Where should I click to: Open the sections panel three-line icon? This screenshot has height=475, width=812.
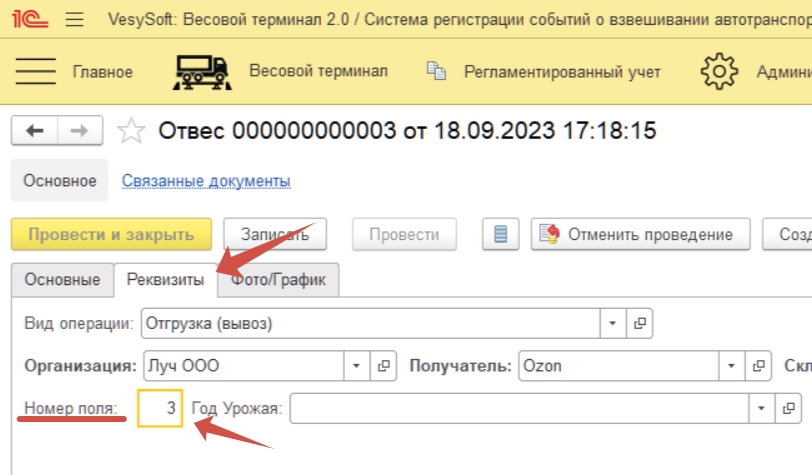coord(36,72)
